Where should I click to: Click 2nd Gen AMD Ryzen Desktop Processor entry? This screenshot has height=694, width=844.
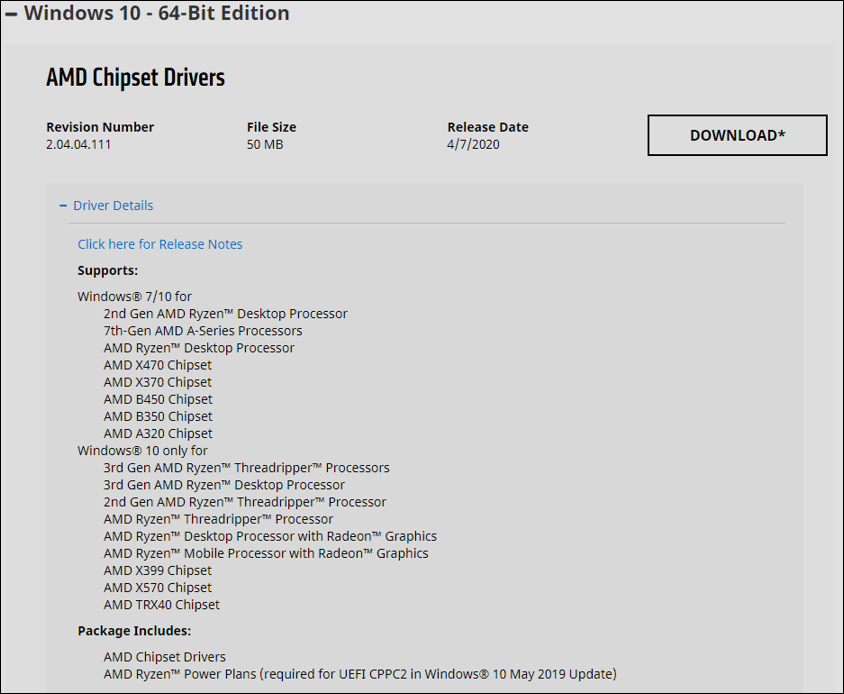(x=226, y=314)
